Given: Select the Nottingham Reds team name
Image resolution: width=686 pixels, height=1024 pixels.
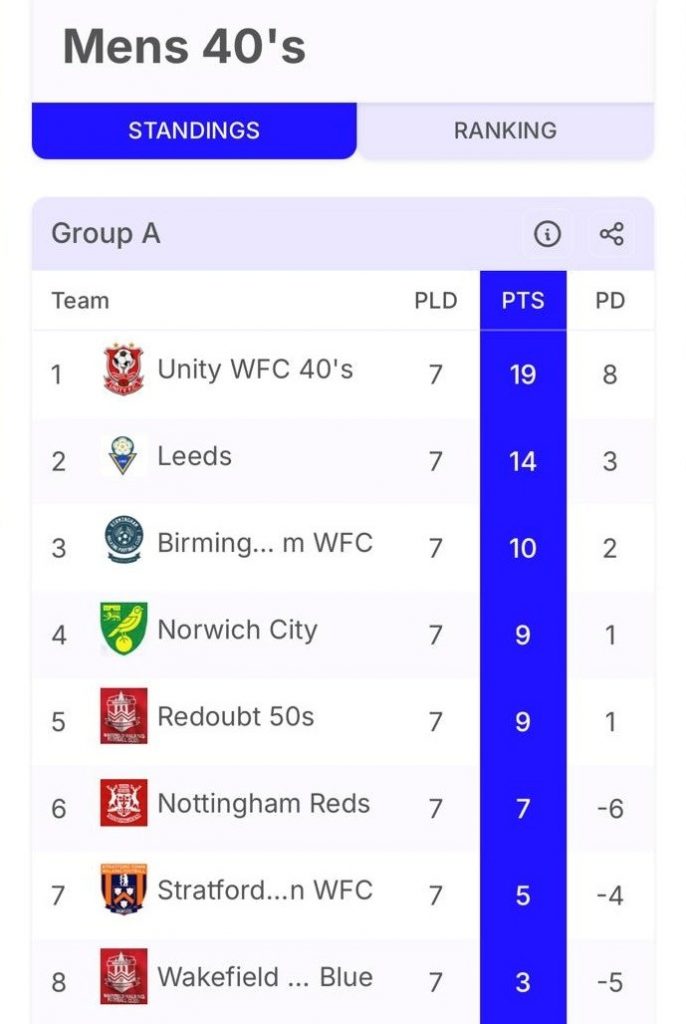Looking at the screenshot, I should coord(263,804).
